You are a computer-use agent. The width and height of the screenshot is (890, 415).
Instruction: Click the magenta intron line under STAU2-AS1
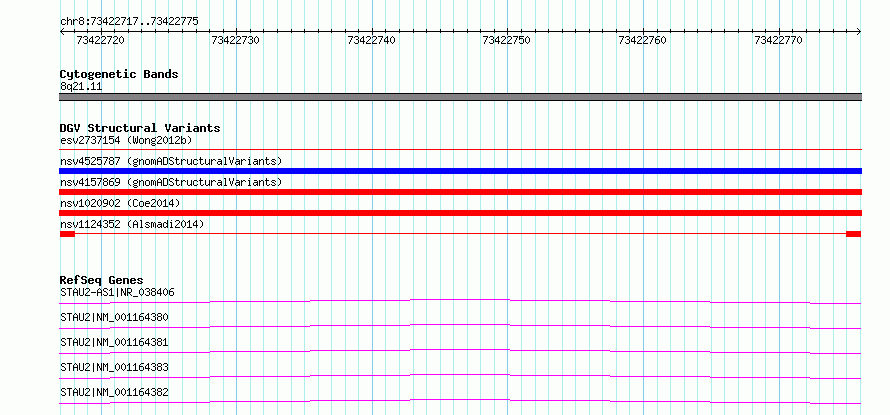[x=460, y=301]
